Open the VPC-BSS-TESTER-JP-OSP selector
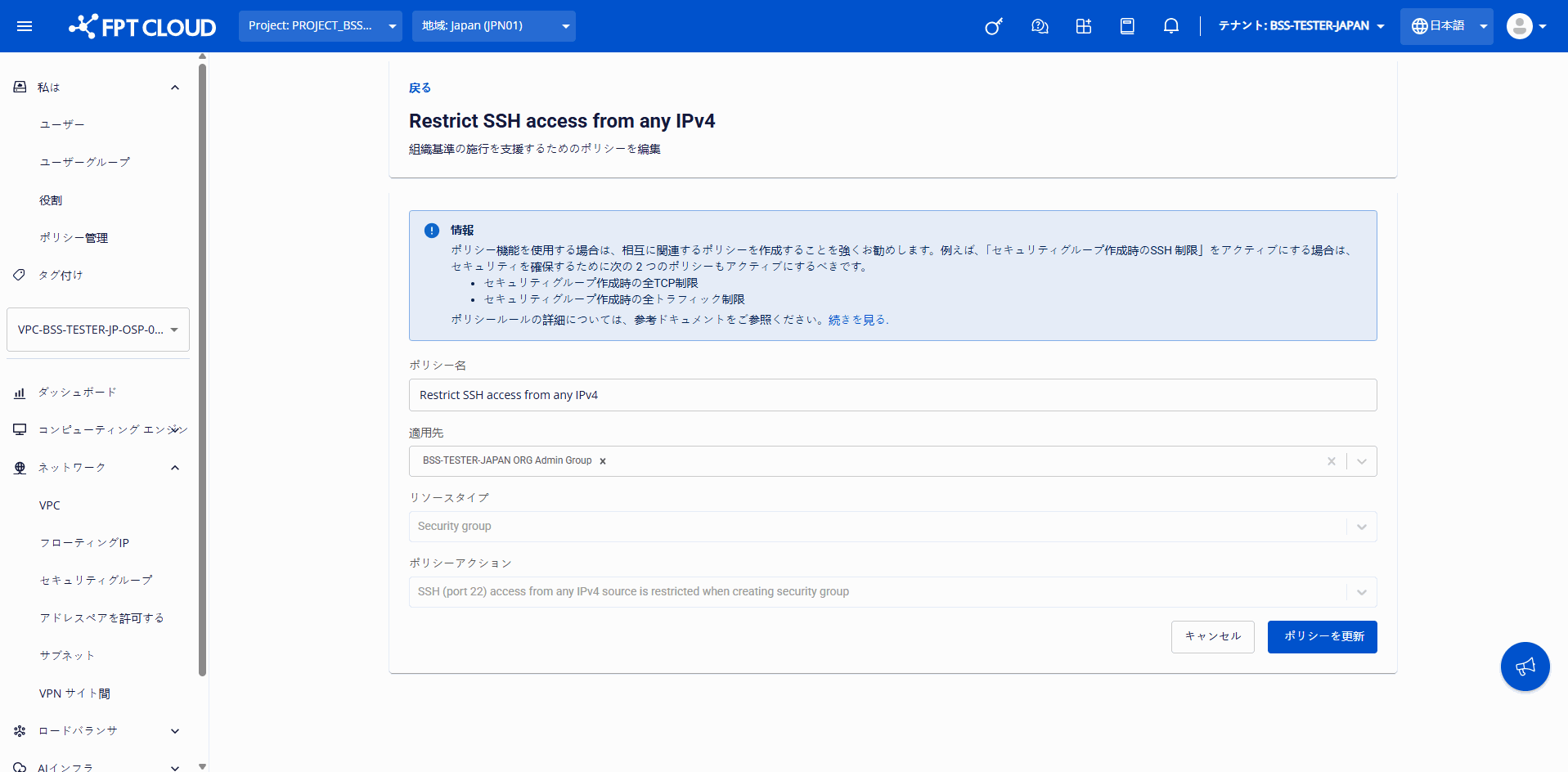The width and height of the screenshot is (1568, 772). pyautogui.click(x=98, y=330)
